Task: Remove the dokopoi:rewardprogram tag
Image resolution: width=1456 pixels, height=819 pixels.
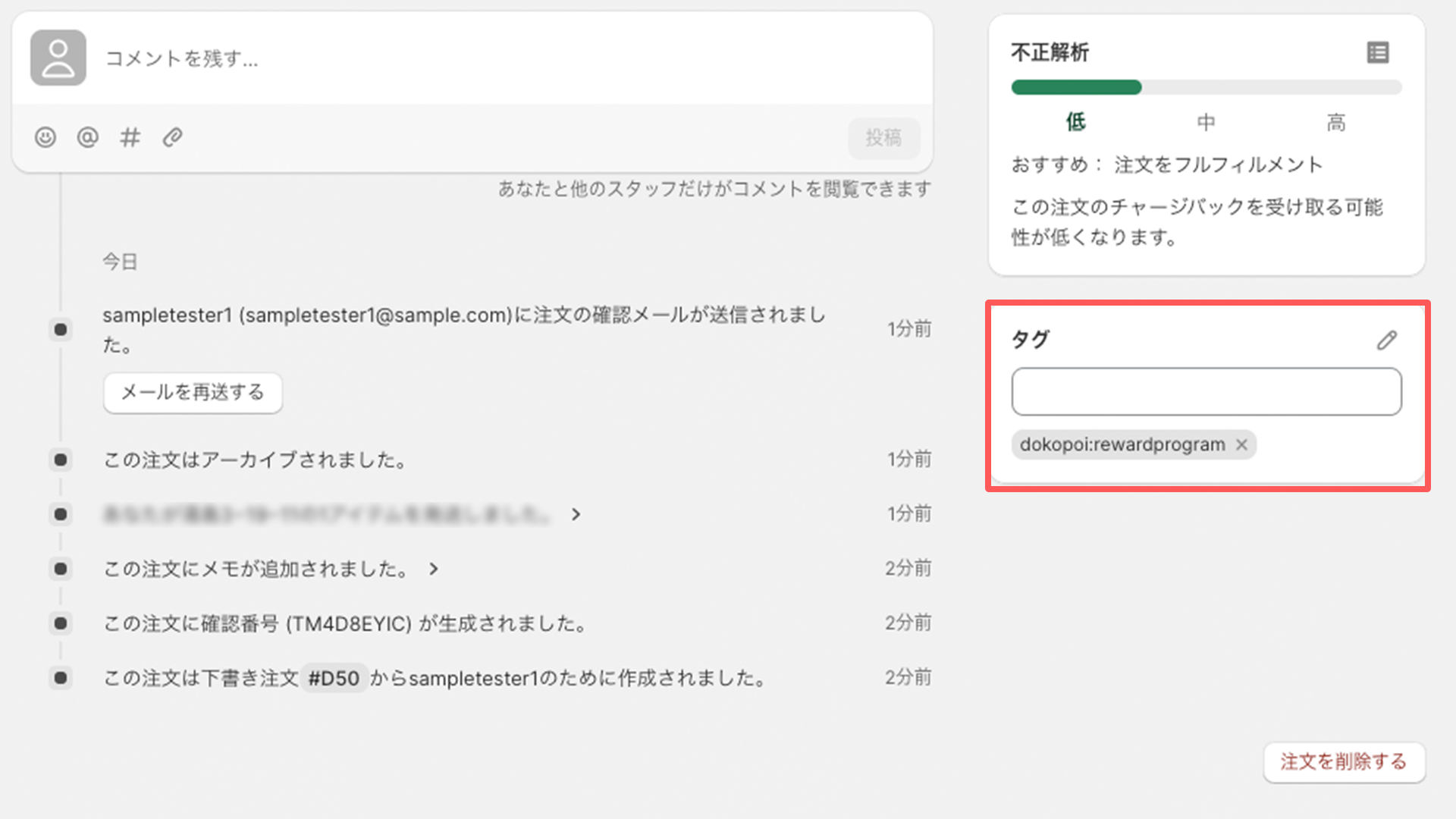Action: click(1241, 444)
